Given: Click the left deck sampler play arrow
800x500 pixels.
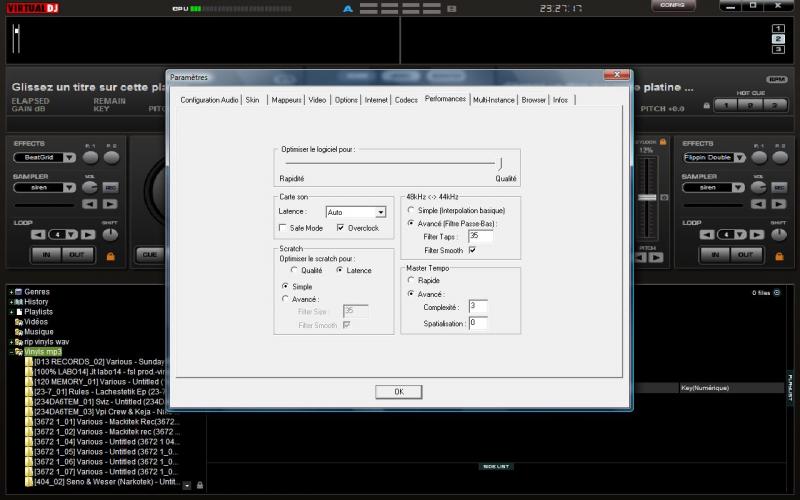Looking at the screenshot, I should (x=110, y=204).
